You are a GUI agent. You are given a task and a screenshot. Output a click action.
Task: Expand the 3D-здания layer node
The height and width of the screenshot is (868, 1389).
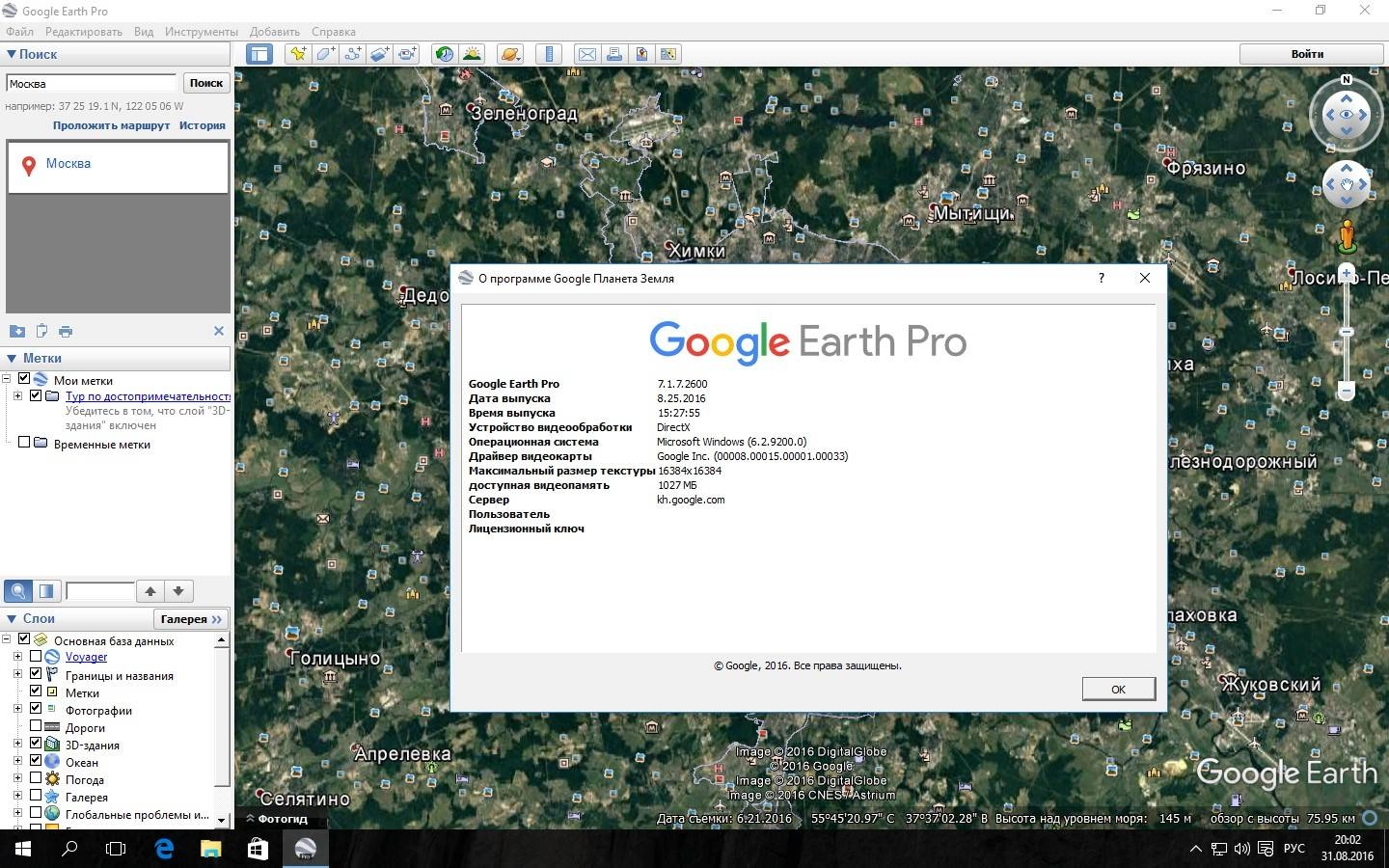coord(17,744)
